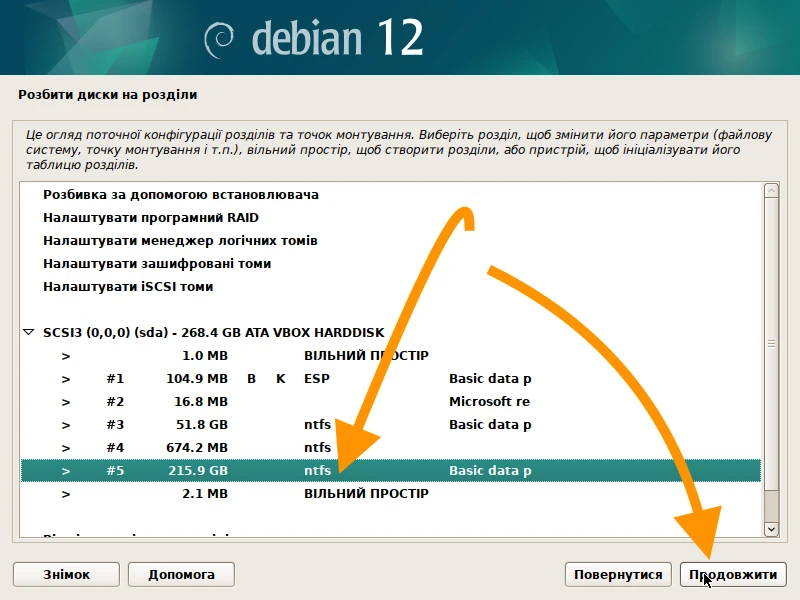Select the SCSI3 (0,0,0) (sda) VBOX HARDDISK row
Image resolution: width=800 pixels, height=600 pixels.
click(391, 333)
